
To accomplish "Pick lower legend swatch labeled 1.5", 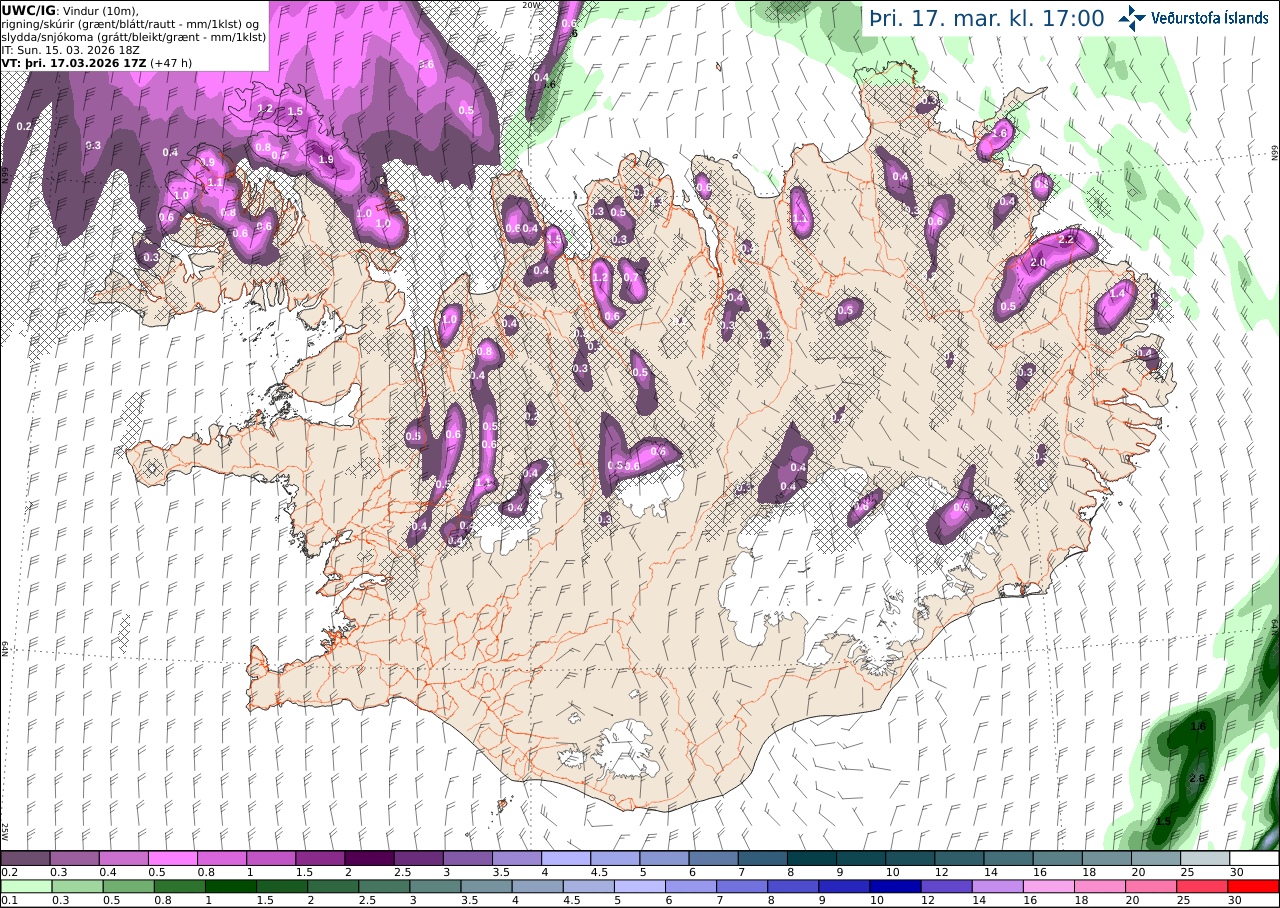I will pos(282,886).
